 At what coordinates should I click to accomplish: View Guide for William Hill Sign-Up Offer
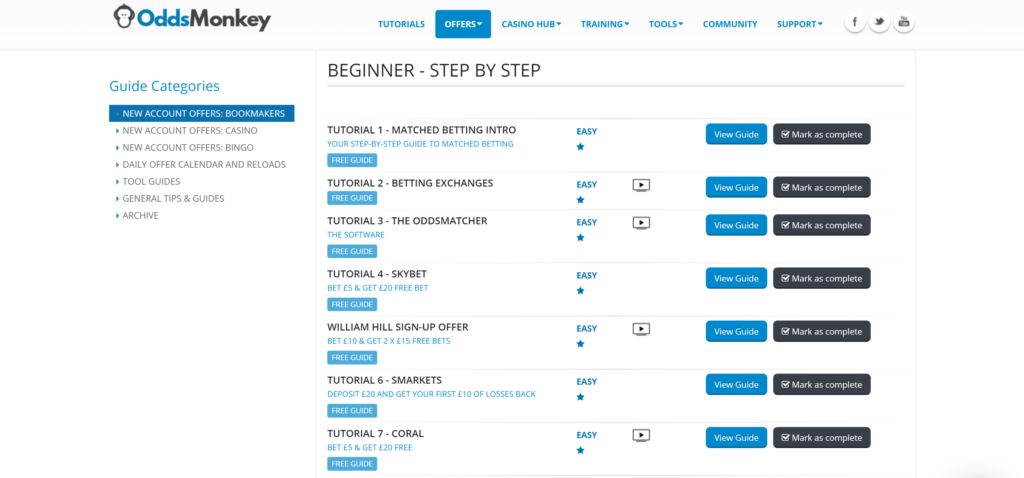pyautogui.click(x=736, y=332)
